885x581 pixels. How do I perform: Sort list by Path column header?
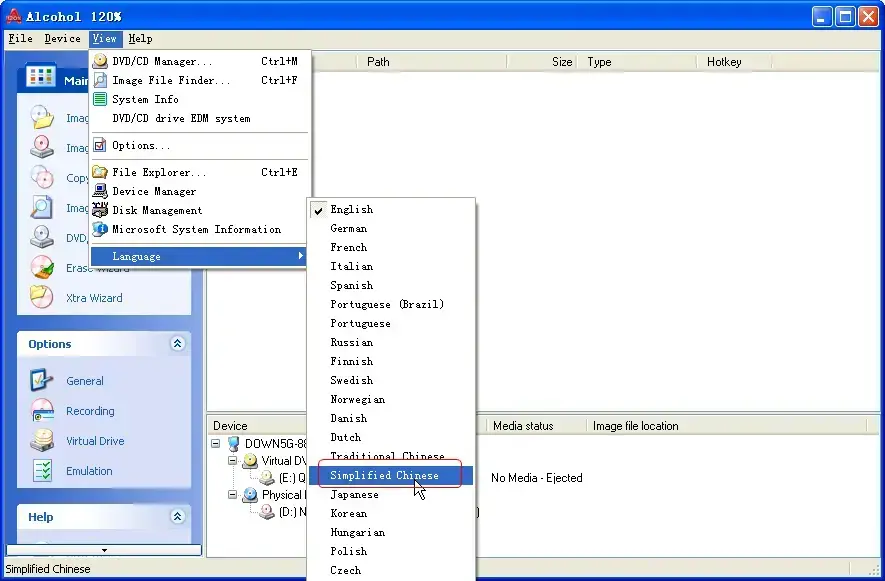pos(432,62)
